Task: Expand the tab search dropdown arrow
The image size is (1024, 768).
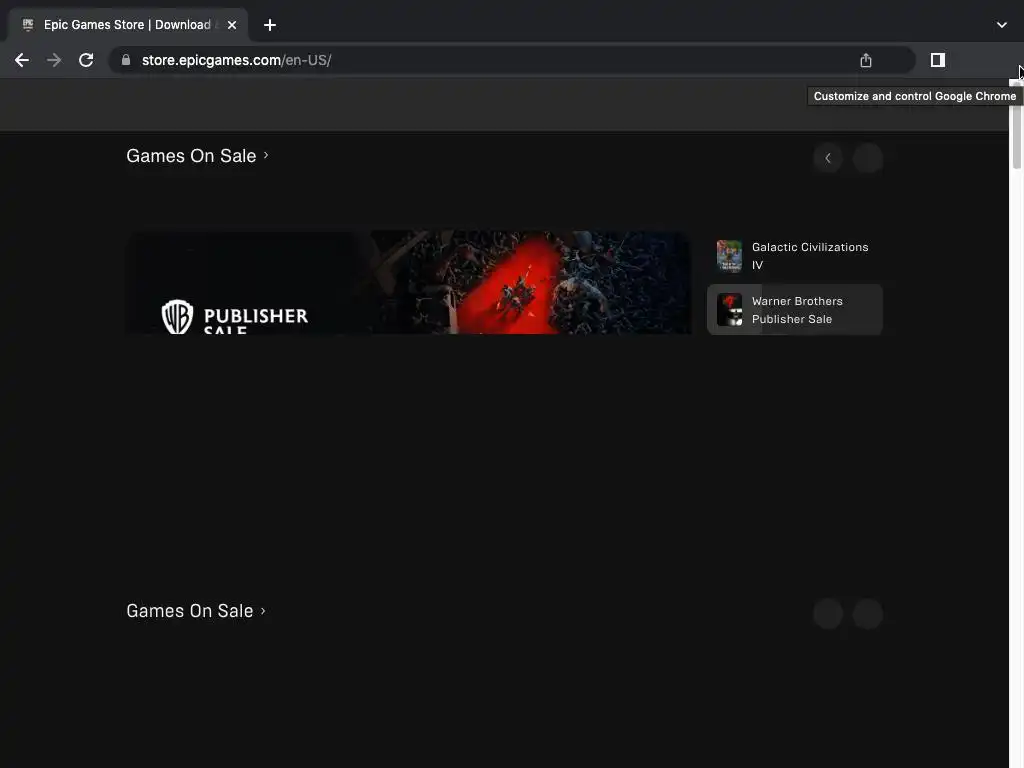Action: tap(1002, 25)
